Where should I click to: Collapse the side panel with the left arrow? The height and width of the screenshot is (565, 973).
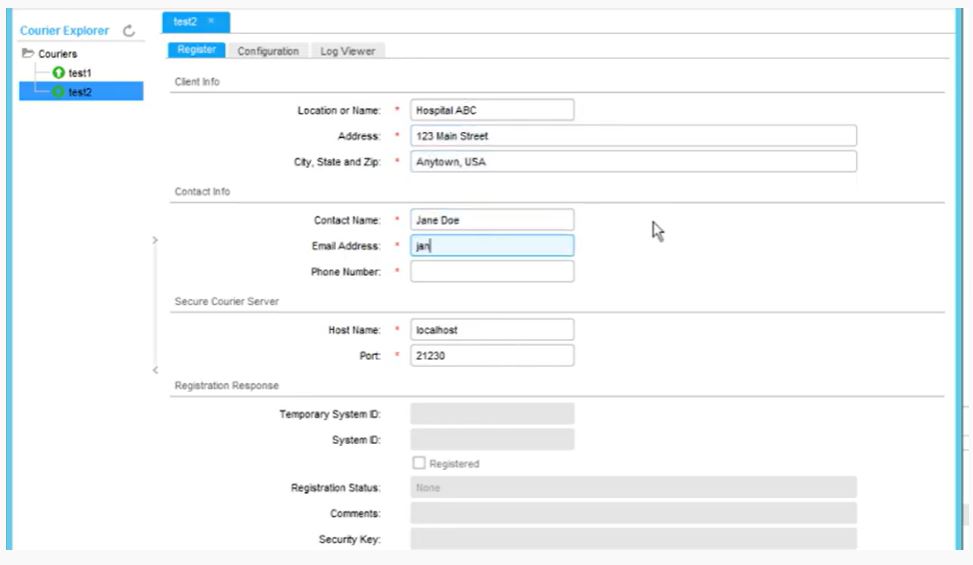tap(155, 370)
